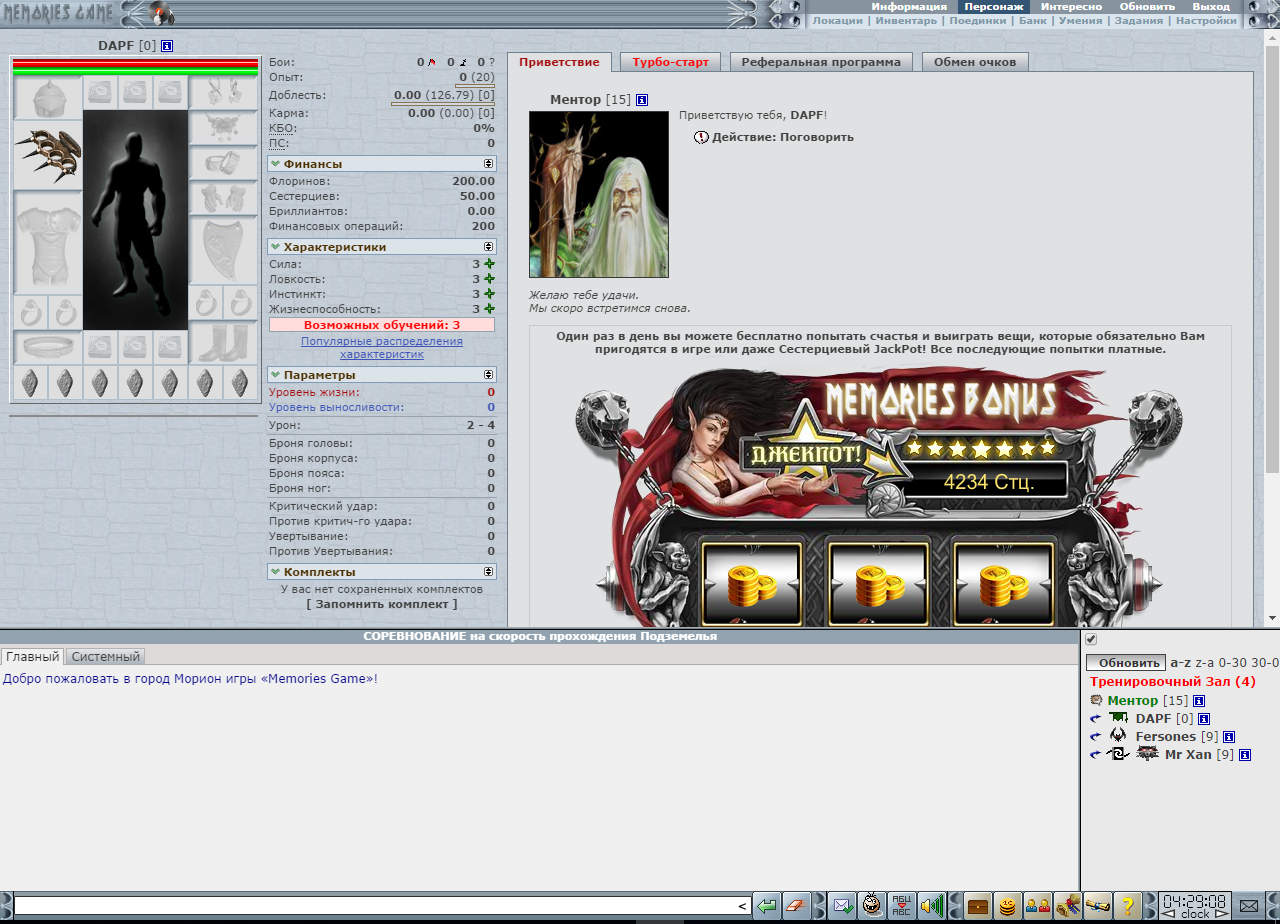Open the briefcase icon in bottom toolbar
The image size is (1280, 924).
click(977, 906)
